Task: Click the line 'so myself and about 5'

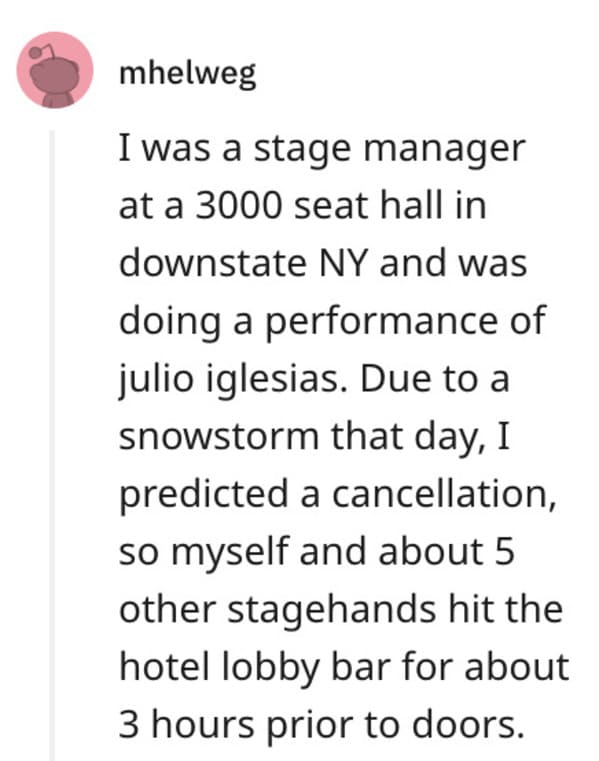Action: 316,552
